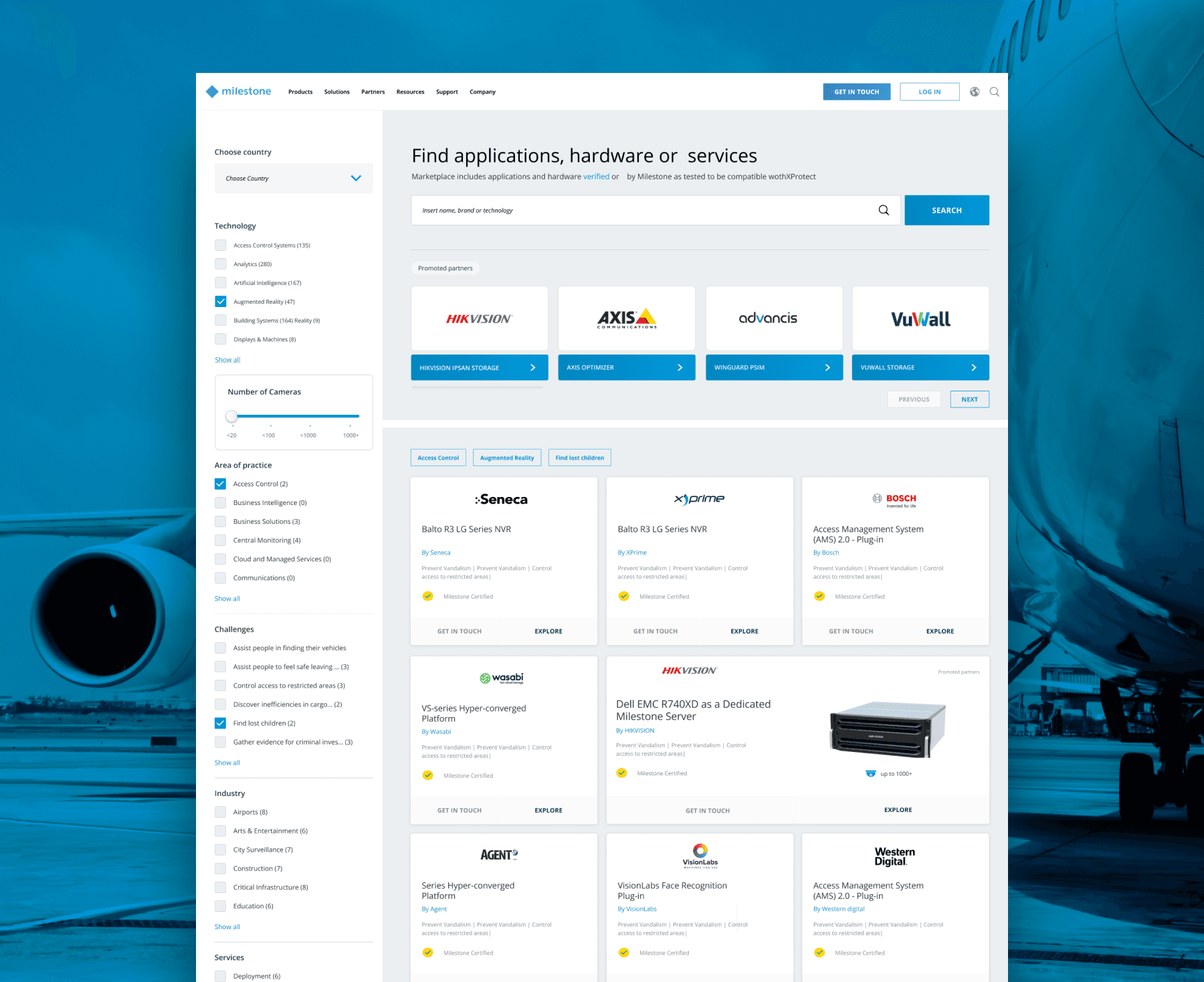Click camera icon beside up to 1000+
The image size is (1204, 982).
point(870,773)
